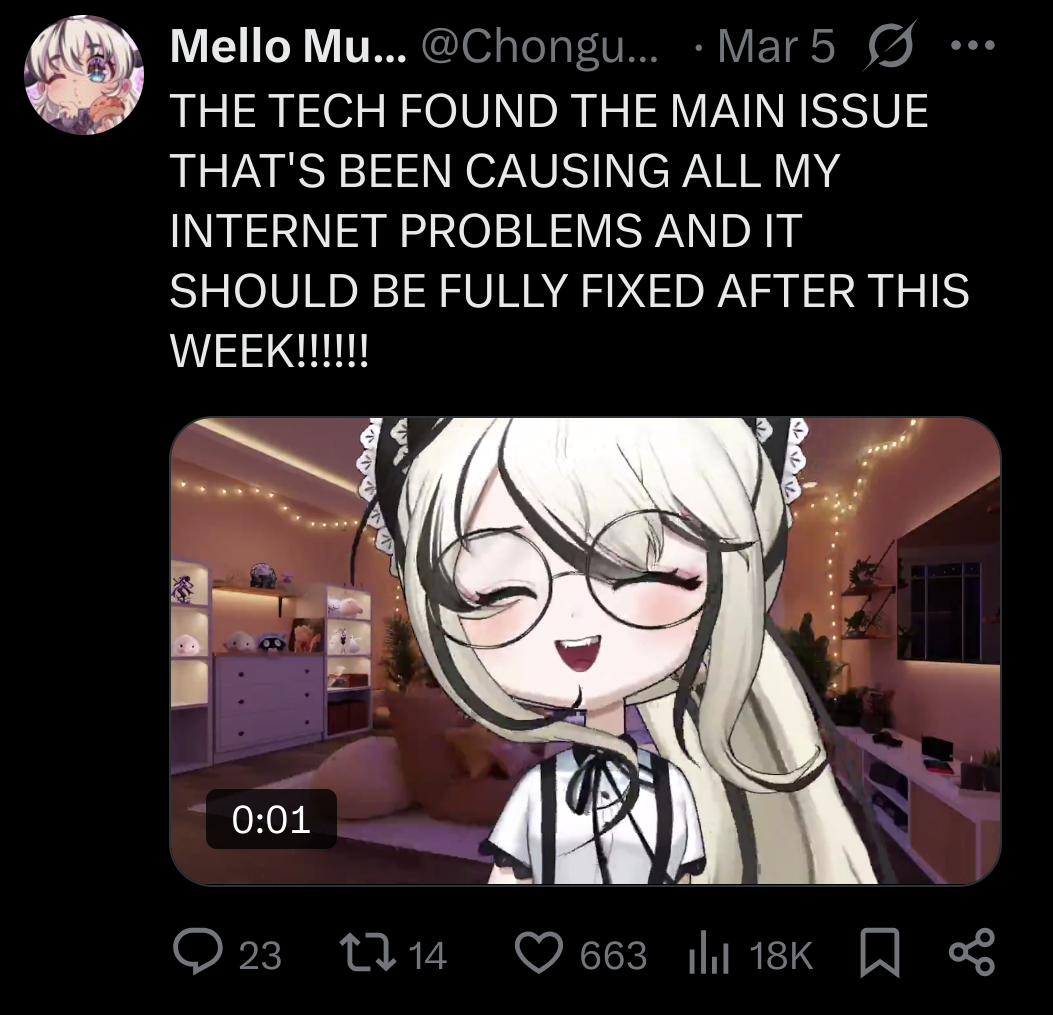
Task: Open the 23 replies count
Action: pos(260,955)
